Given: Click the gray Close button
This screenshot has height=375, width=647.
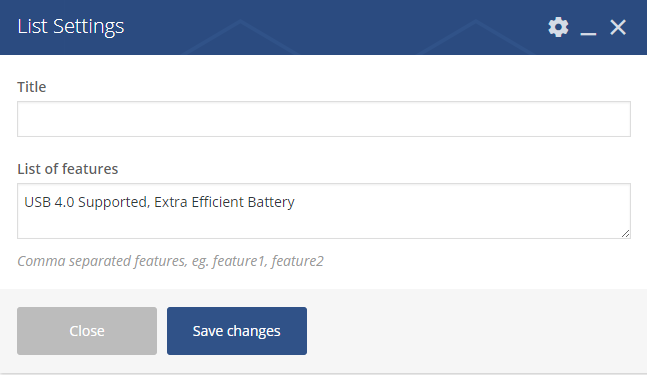Looking at the screenshot, I should point(87,331).
